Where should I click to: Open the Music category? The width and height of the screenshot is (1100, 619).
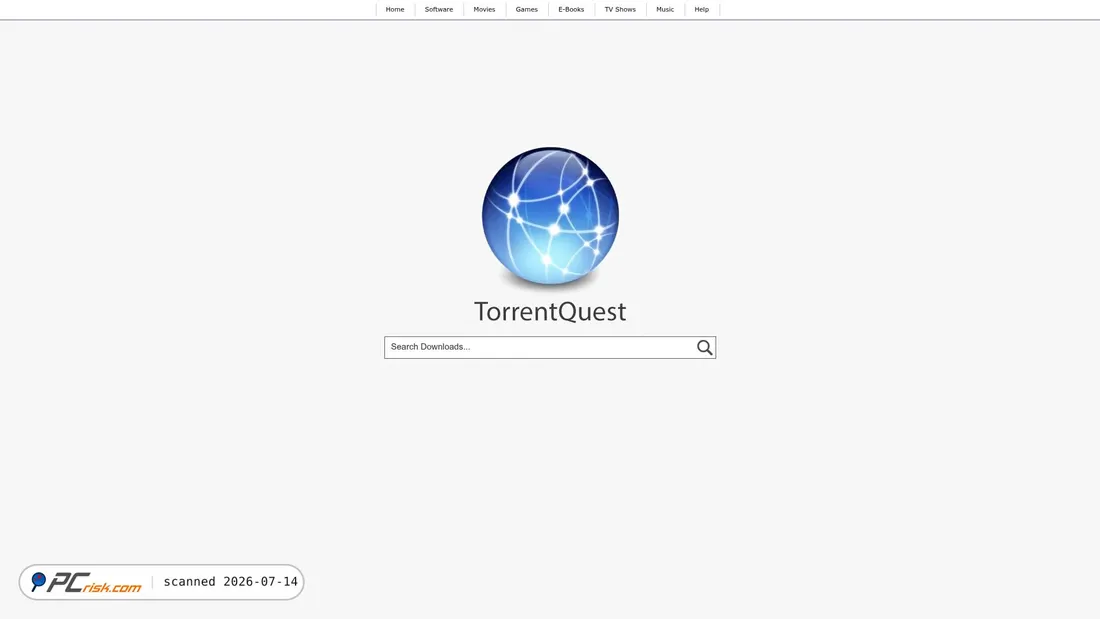(x=665, y=10)
